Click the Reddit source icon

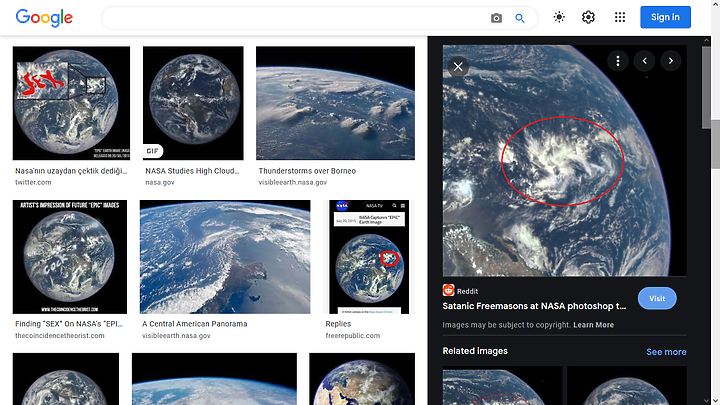coord(448,290)
